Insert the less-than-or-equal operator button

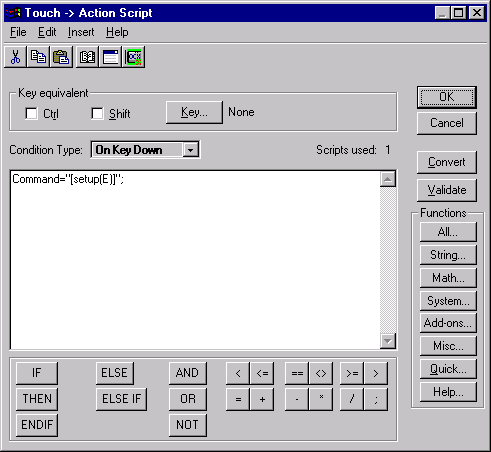pyautogui.click(x=262, y=373)
